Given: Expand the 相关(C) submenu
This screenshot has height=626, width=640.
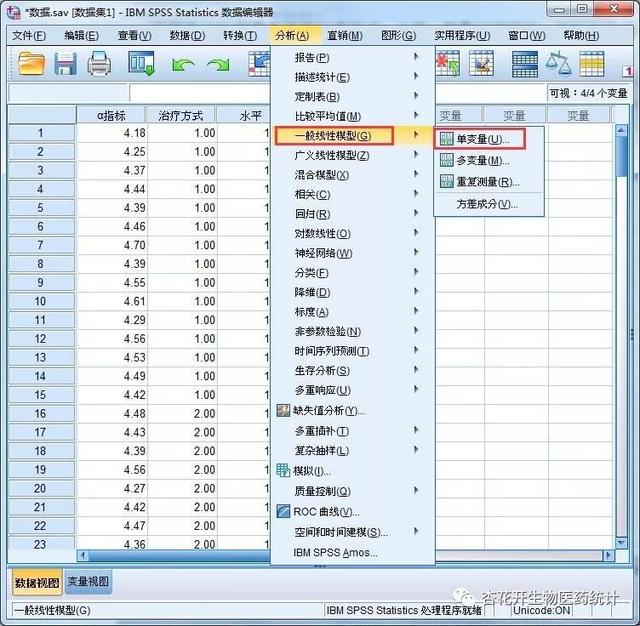Looking at the screenshot, I should 353,194.
